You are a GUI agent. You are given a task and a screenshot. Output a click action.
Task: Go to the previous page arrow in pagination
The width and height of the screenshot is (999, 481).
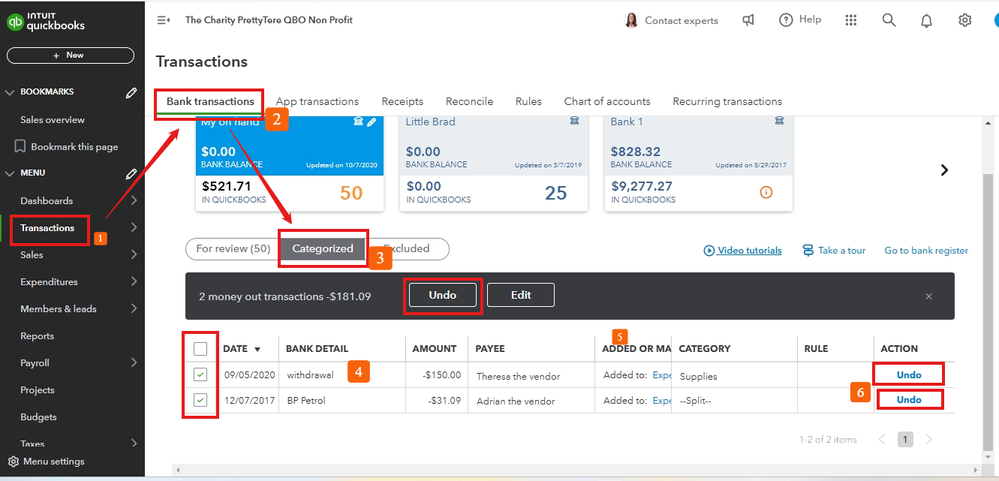click(x=882, y=439)
